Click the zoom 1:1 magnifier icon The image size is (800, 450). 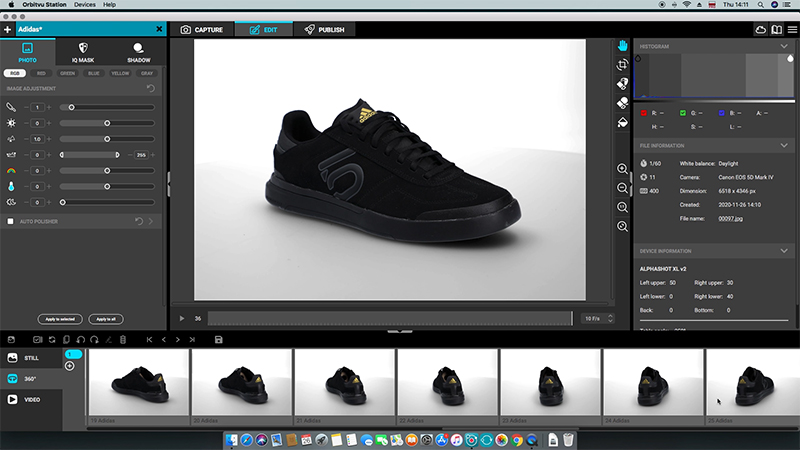[622, 207]
